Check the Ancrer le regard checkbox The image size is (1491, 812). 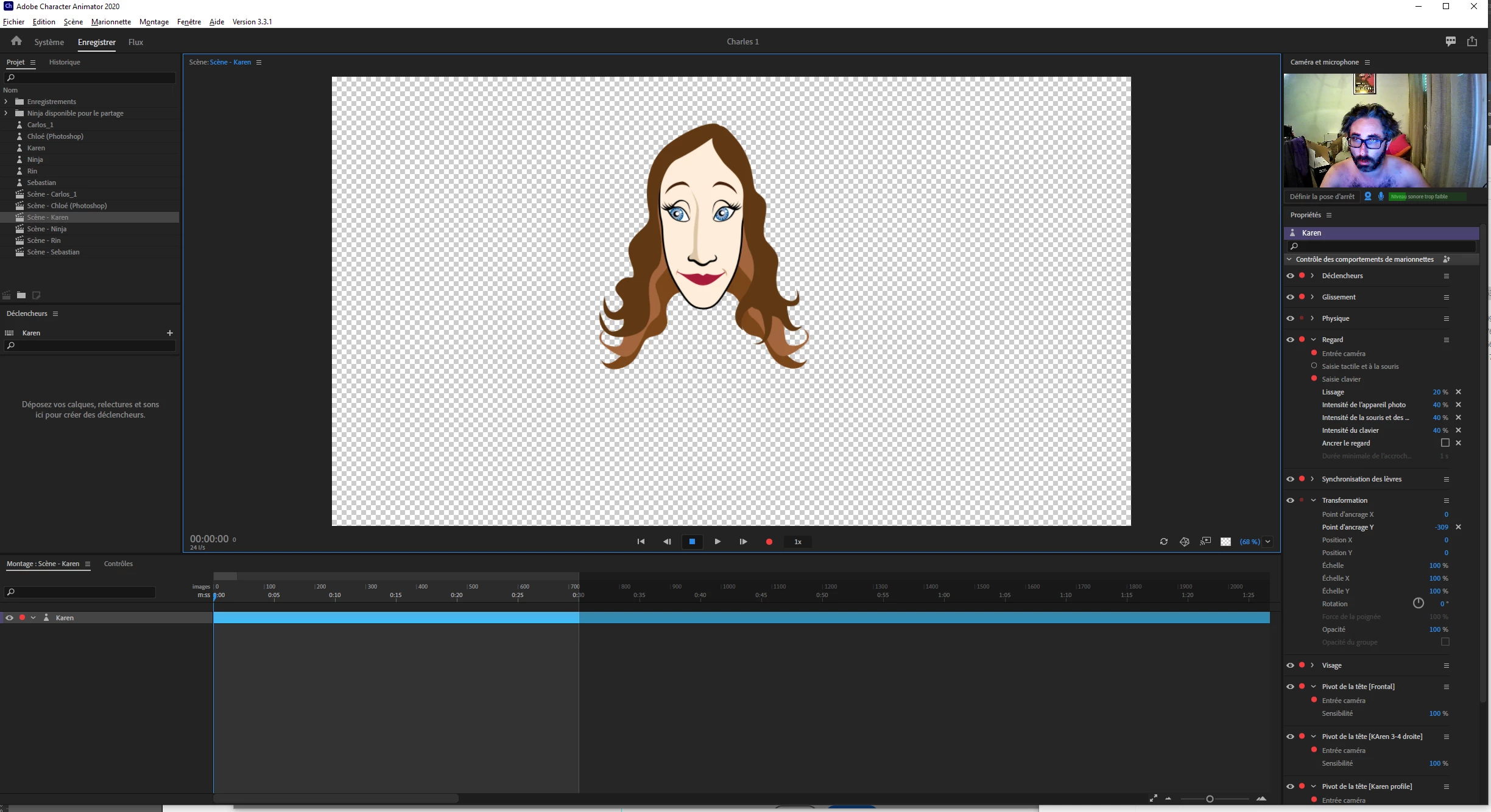coord(1445,443)
